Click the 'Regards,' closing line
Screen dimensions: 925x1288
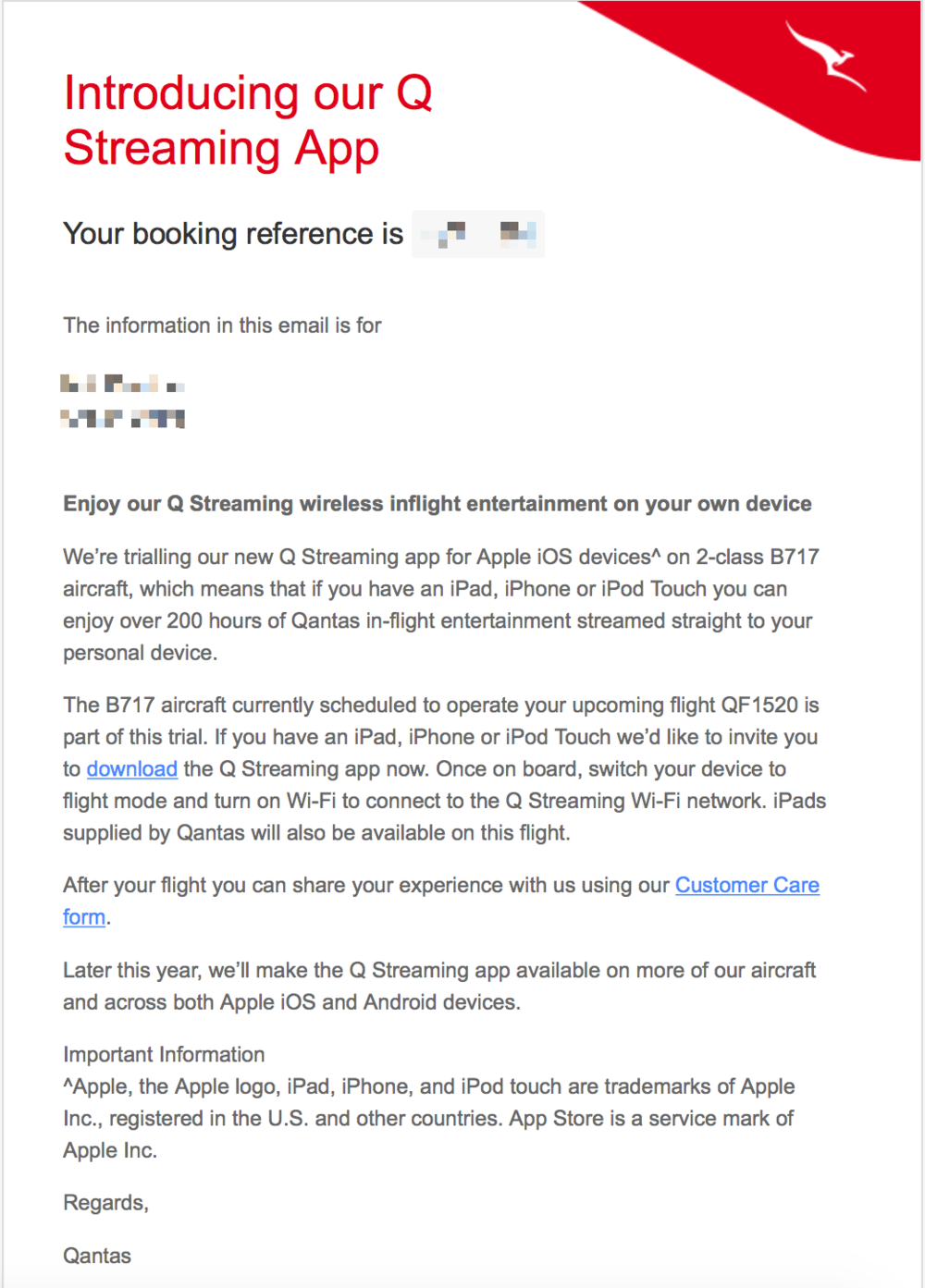pos(105,1203)
